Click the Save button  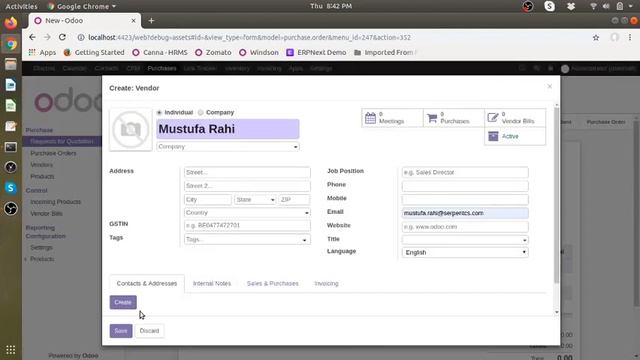[121, 331]
